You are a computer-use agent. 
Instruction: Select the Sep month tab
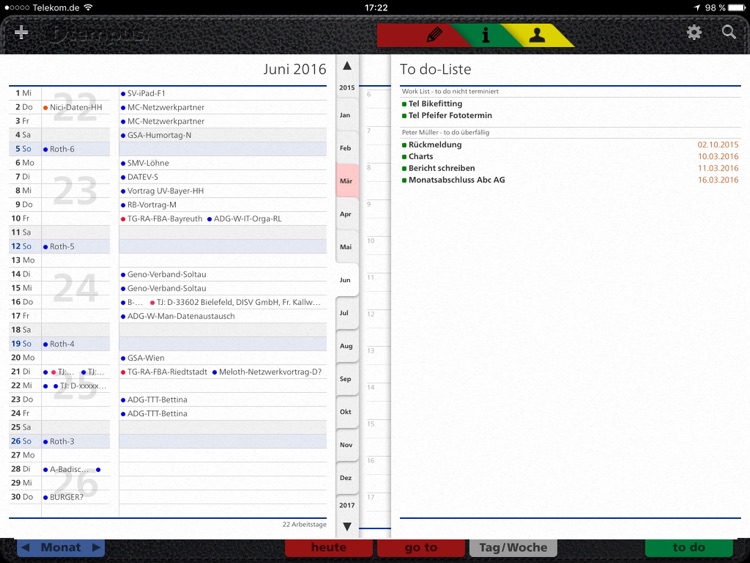(345, 379)
